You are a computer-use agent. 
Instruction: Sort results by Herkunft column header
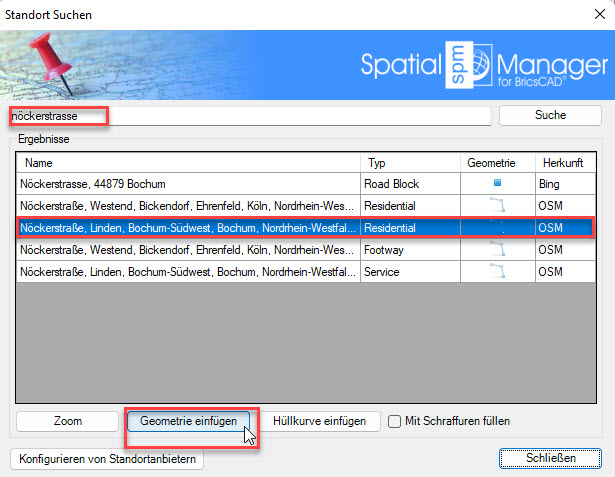pos(564,162)
